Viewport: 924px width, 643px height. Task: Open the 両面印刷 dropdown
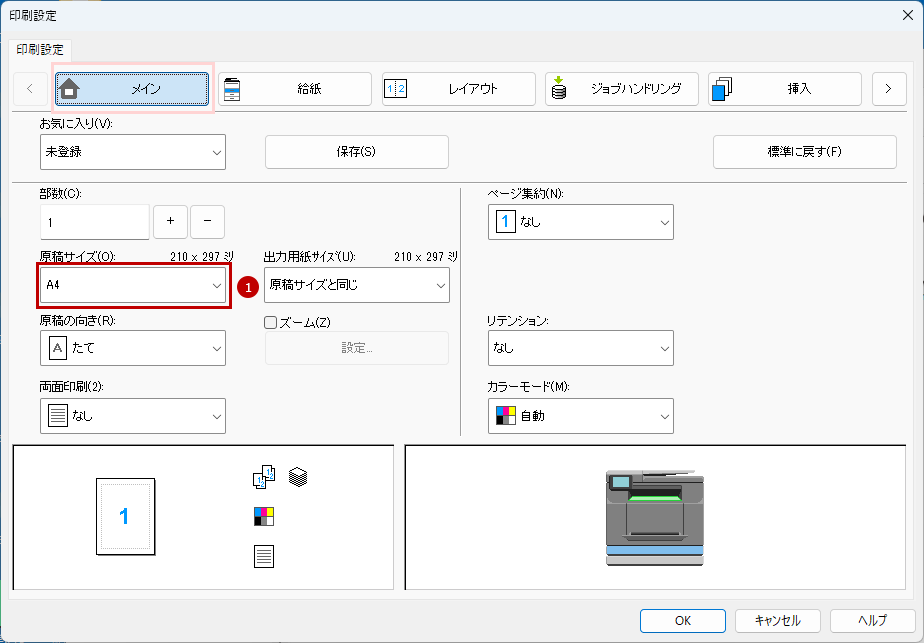point(133,416)
